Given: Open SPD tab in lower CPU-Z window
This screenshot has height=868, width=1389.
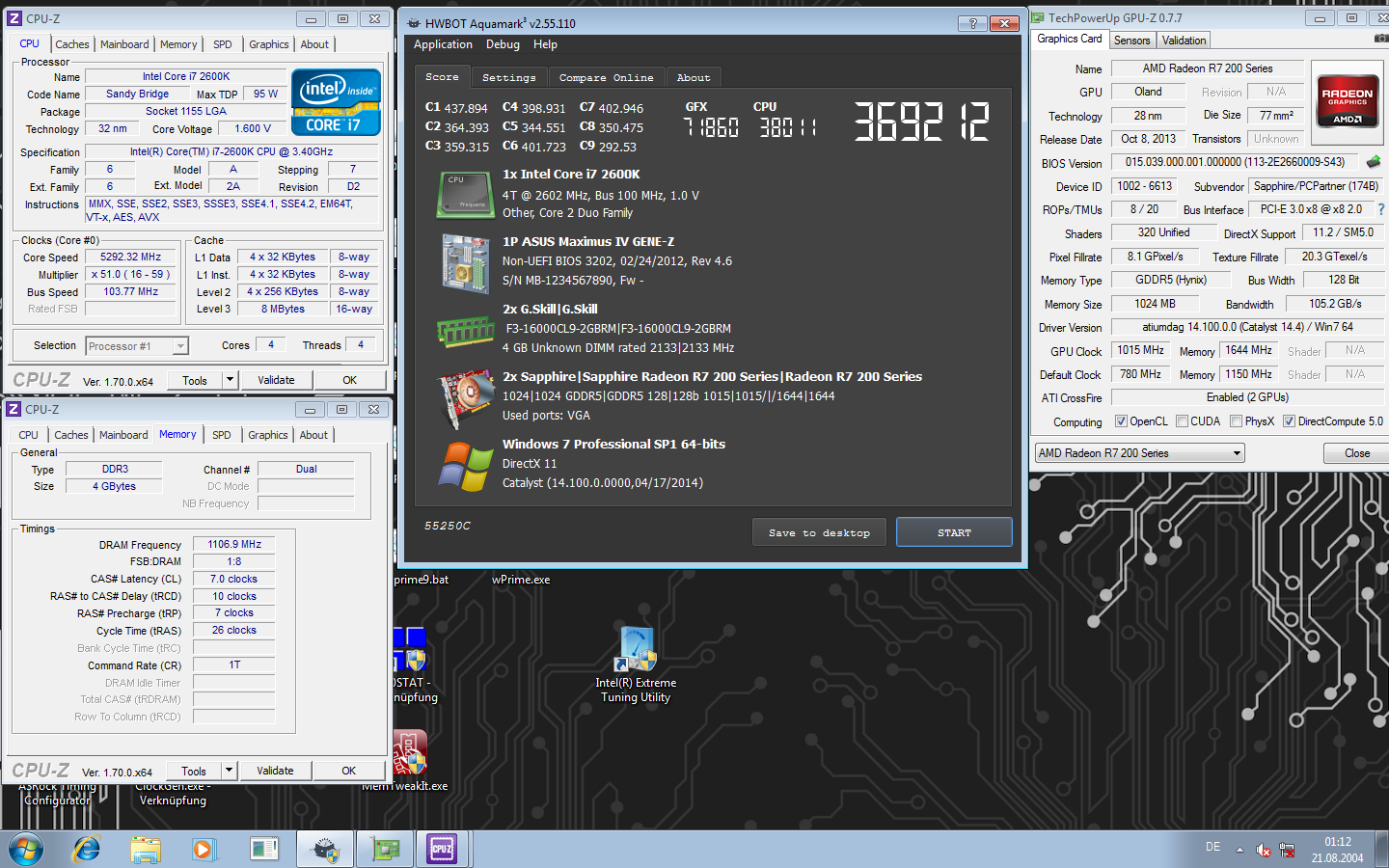Looking at the screenshot, I should pyautogui.click(x=222, y=435).
